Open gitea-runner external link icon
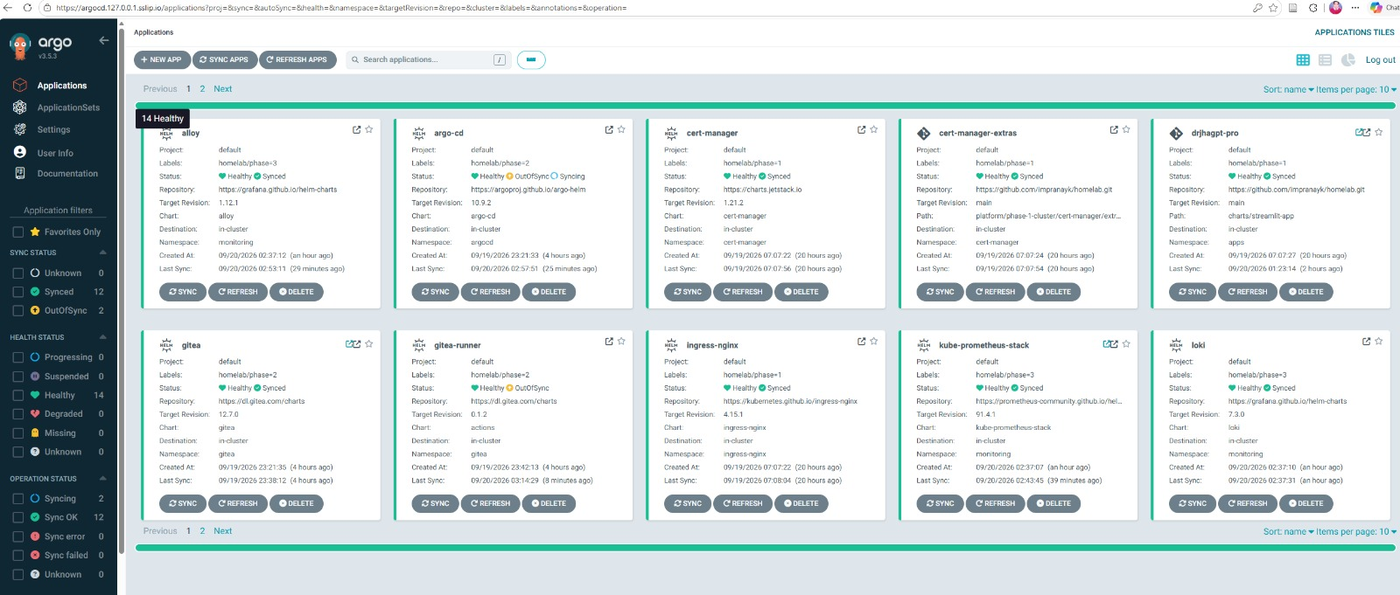 609,342
